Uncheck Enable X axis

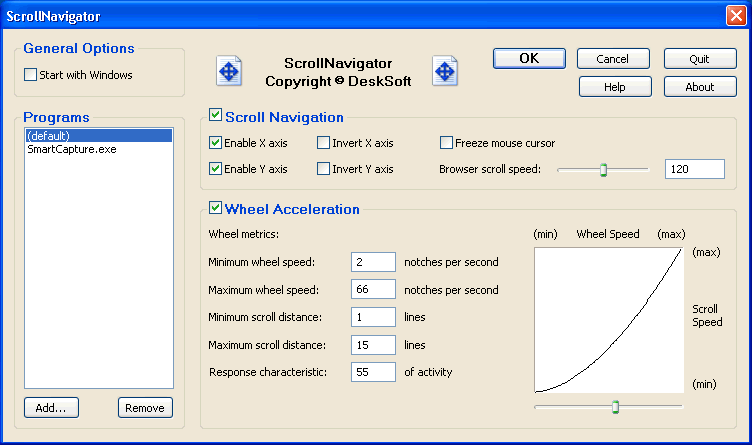click(x=216, y=143)
